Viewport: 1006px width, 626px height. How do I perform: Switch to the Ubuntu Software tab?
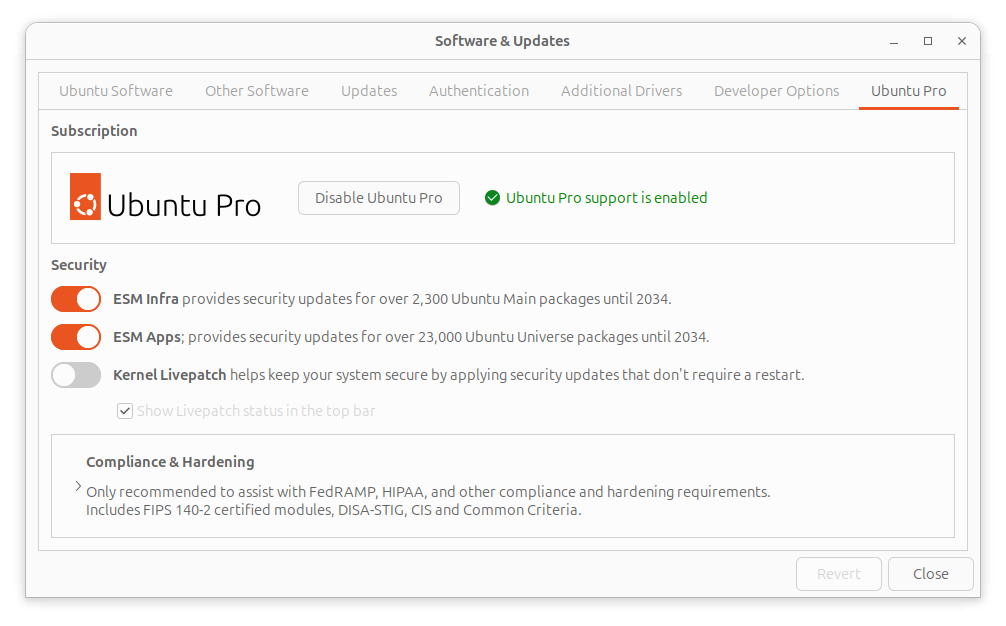(116, 91)
